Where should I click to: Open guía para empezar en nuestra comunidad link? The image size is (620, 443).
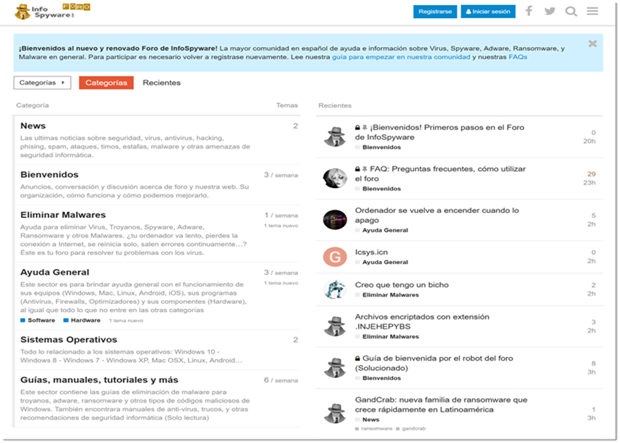pyautogui.click(x=401, y=57)
